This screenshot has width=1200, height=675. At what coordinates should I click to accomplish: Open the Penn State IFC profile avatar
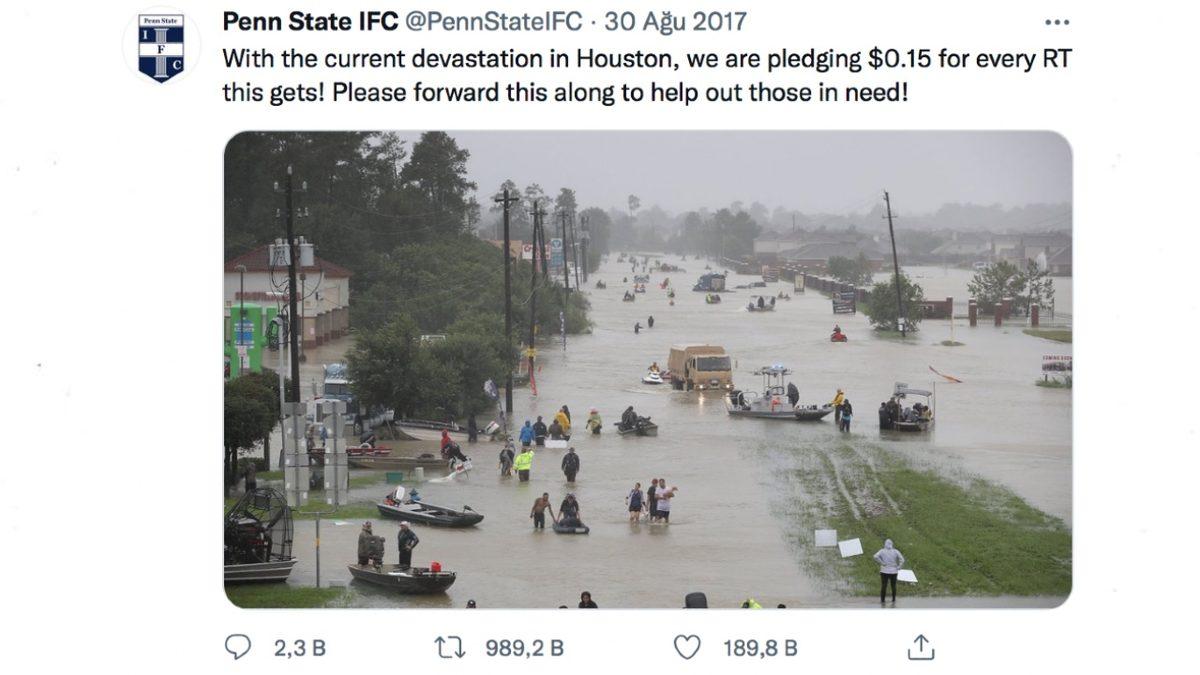click(161, 46)
